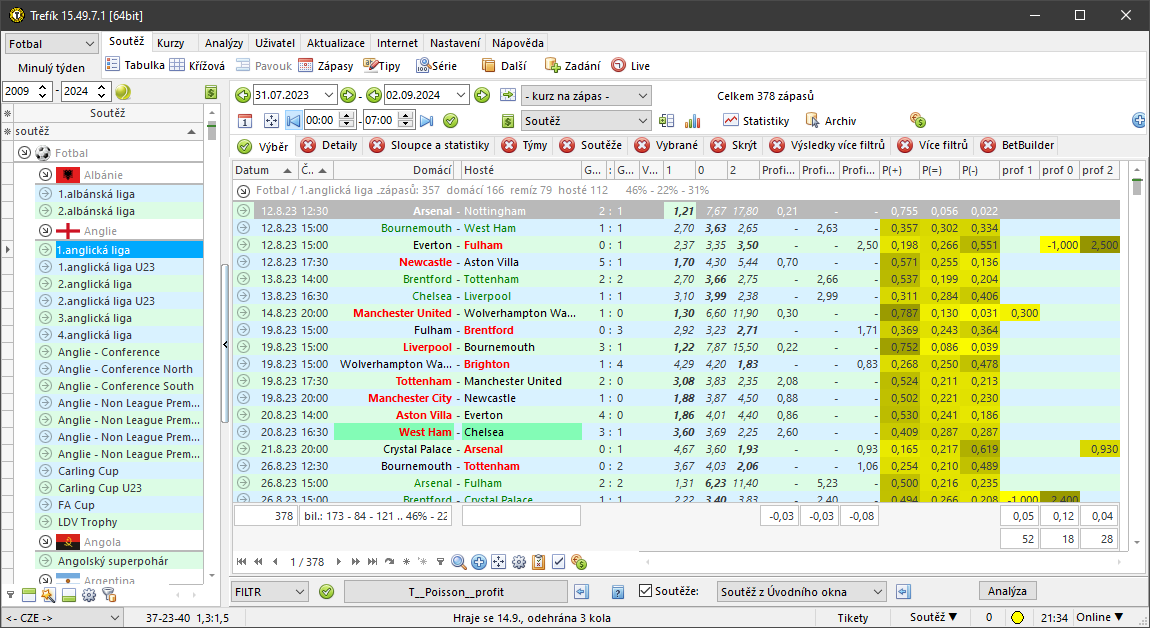1150x628 pixels.
Task: Open the bar chart icon next to Soutěž combo
Action: pyautogui.click(x=692, y=121)
